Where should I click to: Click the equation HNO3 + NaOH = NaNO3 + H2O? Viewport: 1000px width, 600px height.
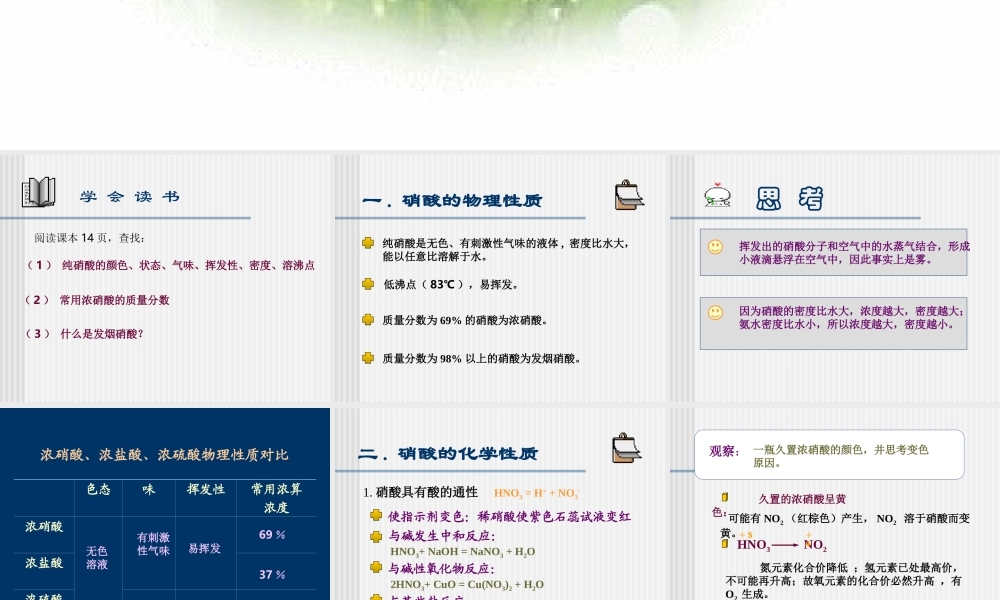462,552
